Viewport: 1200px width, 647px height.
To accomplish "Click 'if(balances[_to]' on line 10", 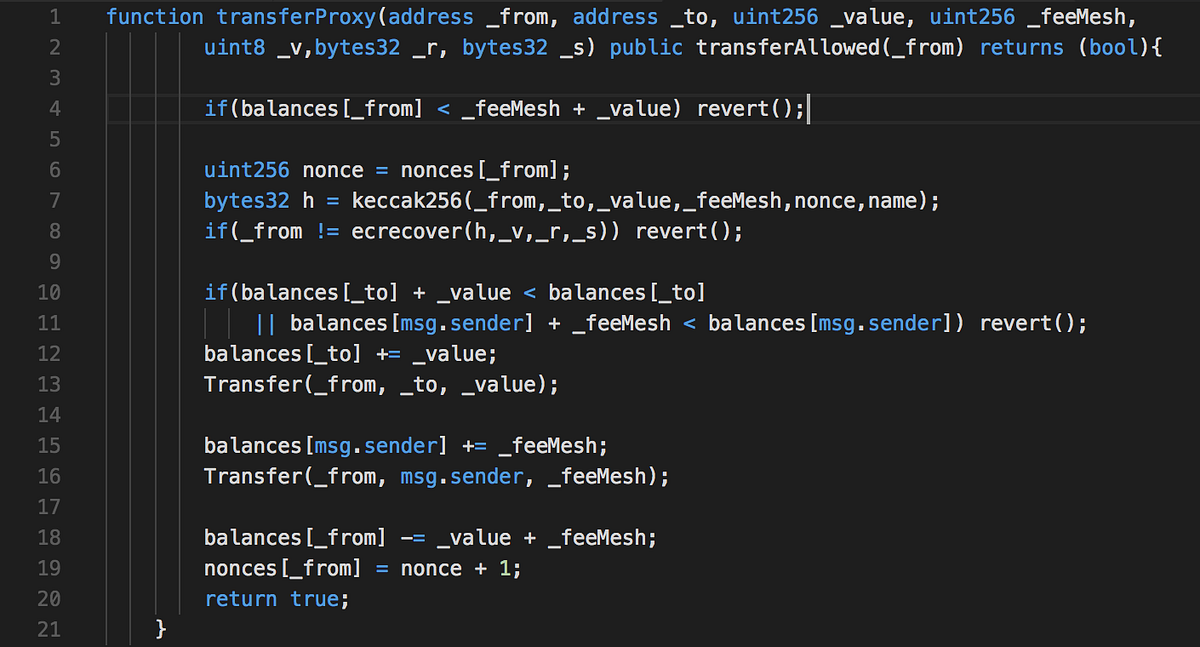I will click(302, 293).
